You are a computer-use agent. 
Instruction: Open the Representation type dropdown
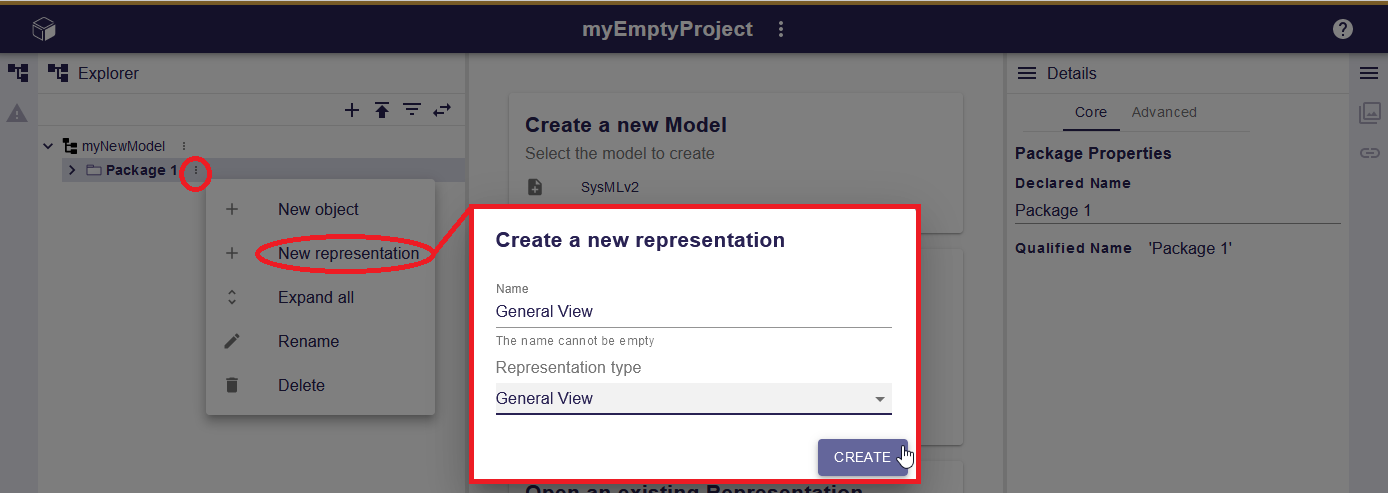click(x=693, y=398)
